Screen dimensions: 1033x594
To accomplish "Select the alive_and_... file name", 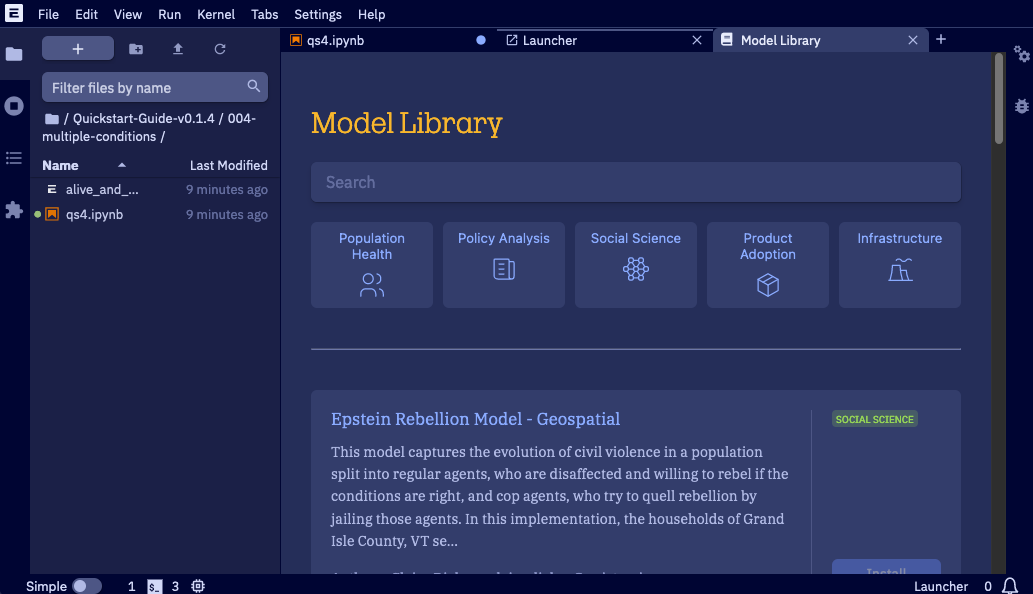I will click(x=102, y=190).
